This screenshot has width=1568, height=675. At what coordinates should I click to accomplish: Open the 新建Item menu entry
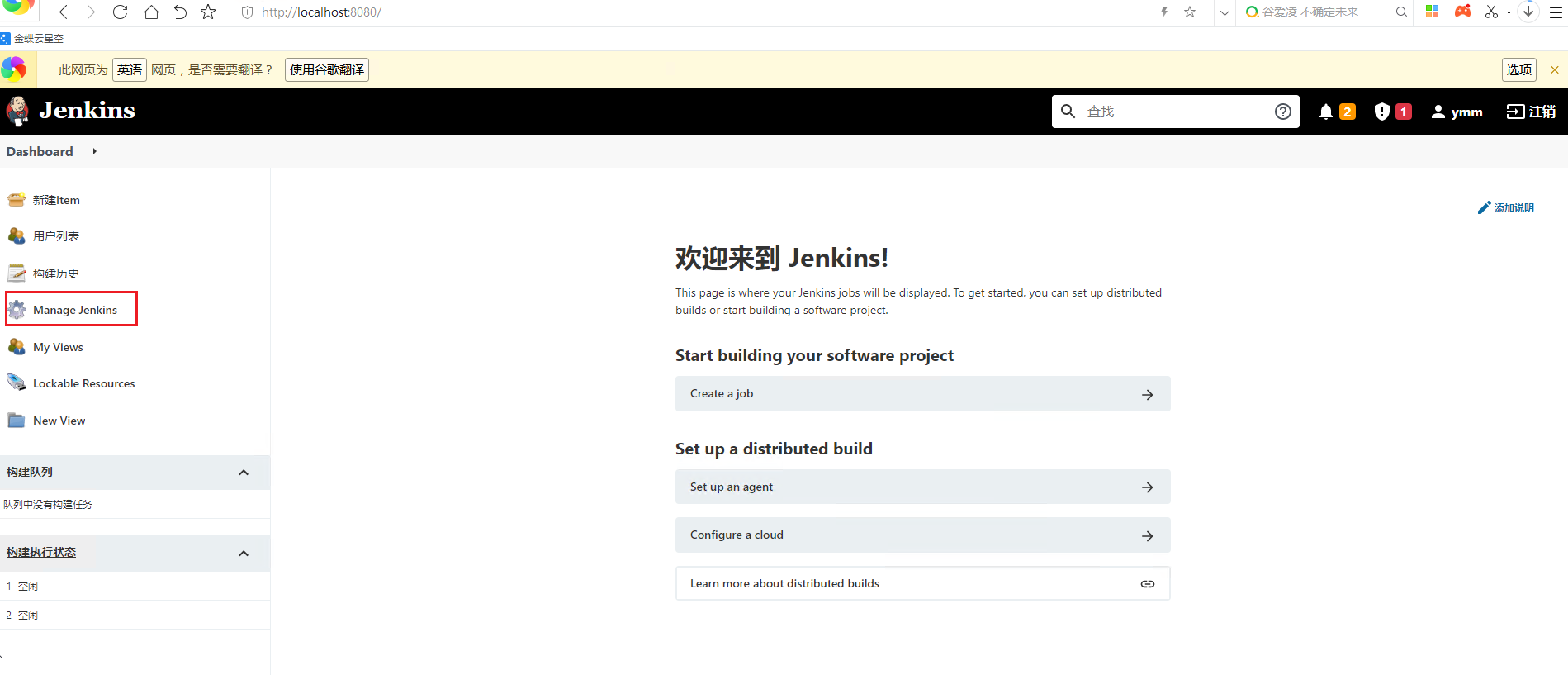(x=56, y=200)
